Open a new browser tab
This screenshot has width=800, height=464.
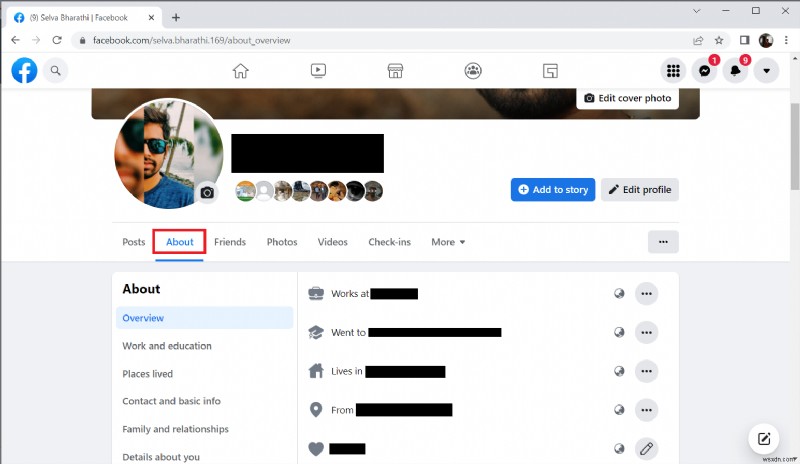tap(176, 17)
